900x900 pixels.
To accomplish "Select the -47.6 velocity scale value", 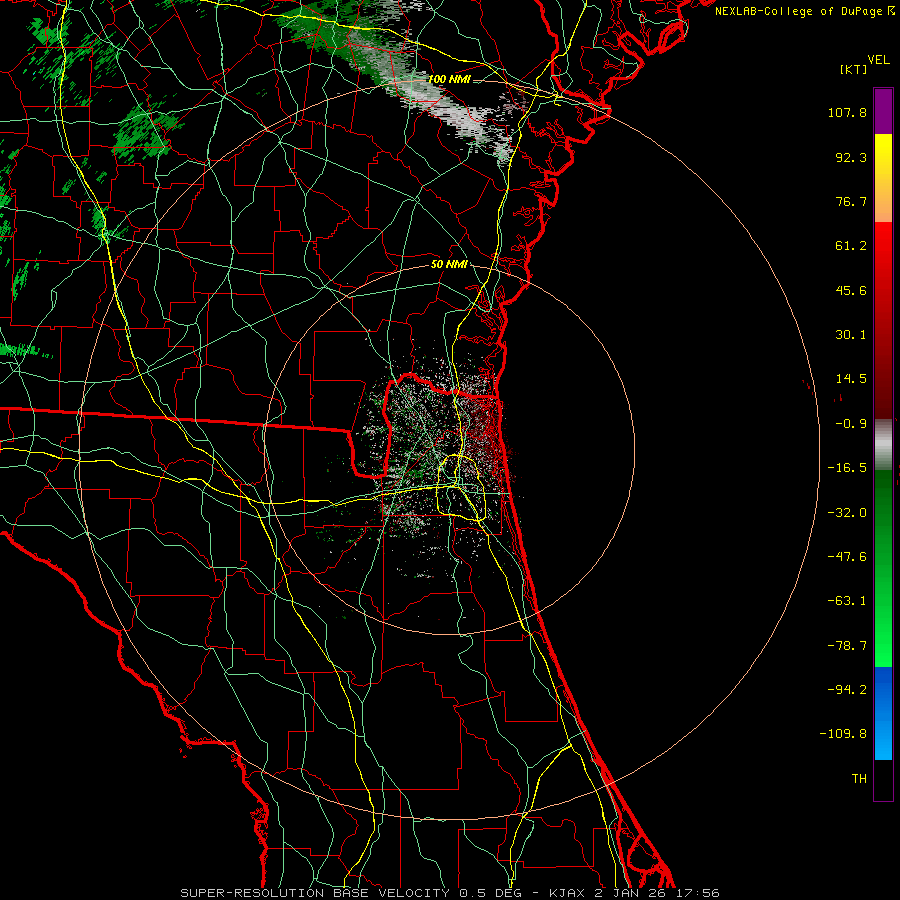I will 847,557.
